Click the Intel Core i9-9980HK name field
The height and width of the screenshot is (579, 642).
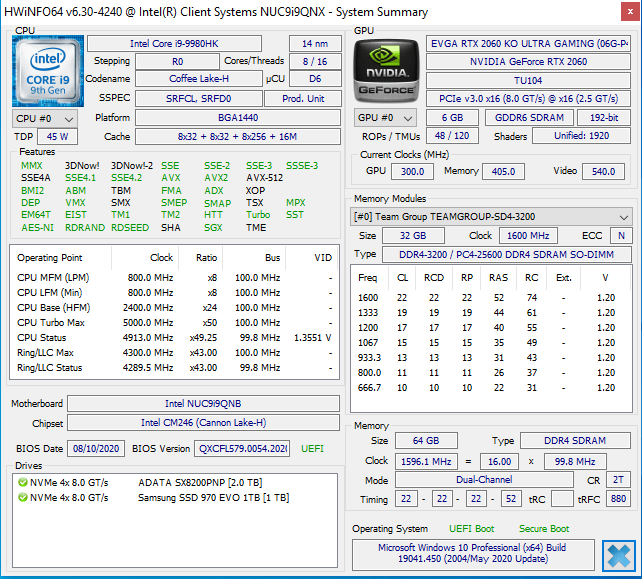(x=174, y=43)
